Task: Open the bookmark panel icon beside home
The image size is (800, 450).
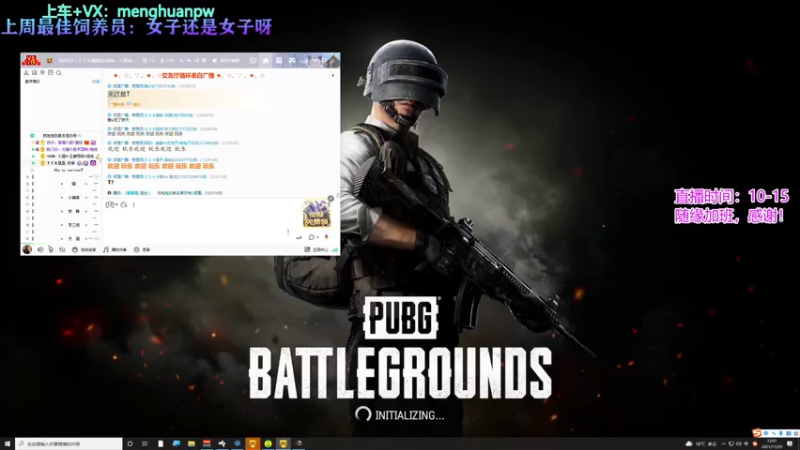Action: click(279, 60)
